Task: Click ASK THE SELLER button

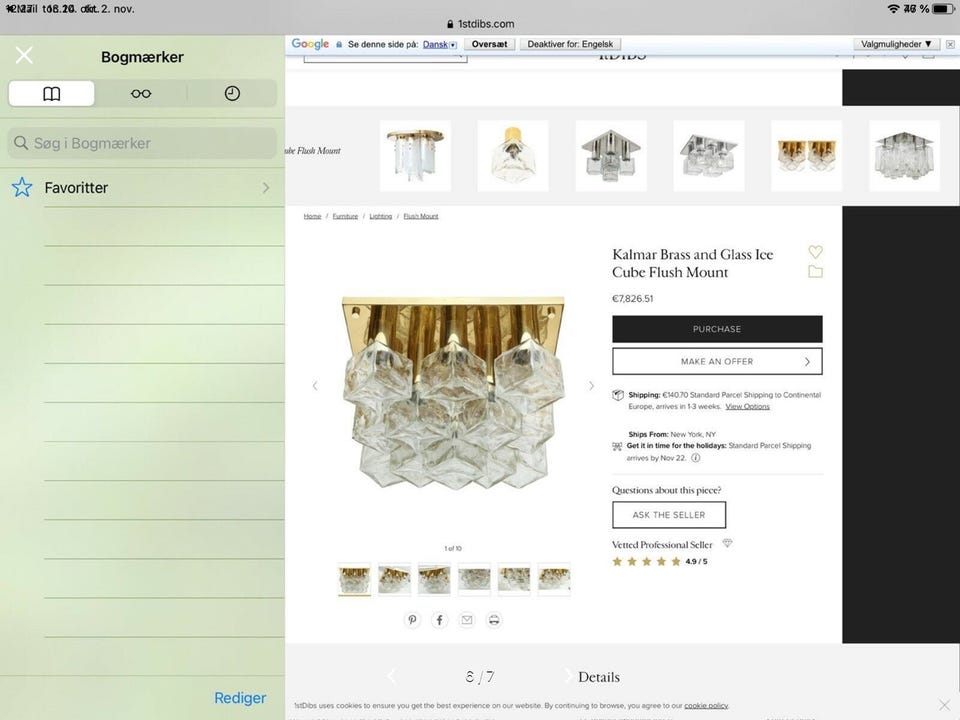Action: (x=669, y=515)
